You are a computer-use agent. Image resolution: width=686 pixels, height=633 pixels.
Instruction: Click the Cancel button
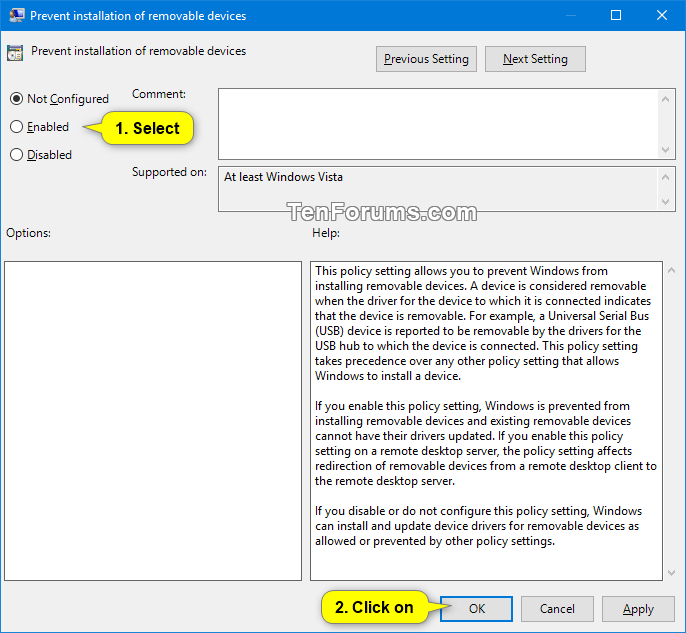coord(557,609)
